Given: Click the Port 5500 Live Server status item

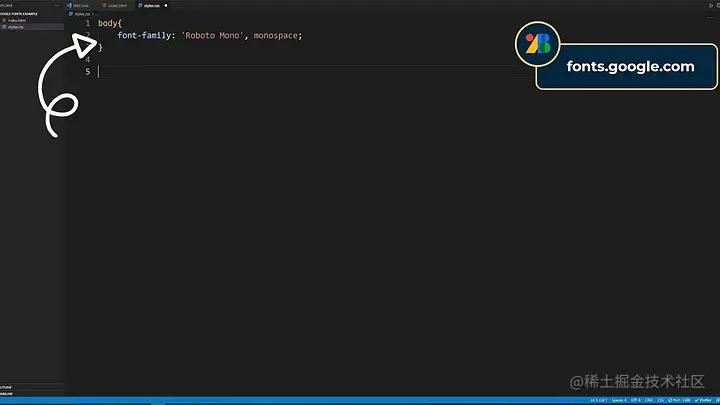Looking at the screenshot, I should tap(679, 400).
